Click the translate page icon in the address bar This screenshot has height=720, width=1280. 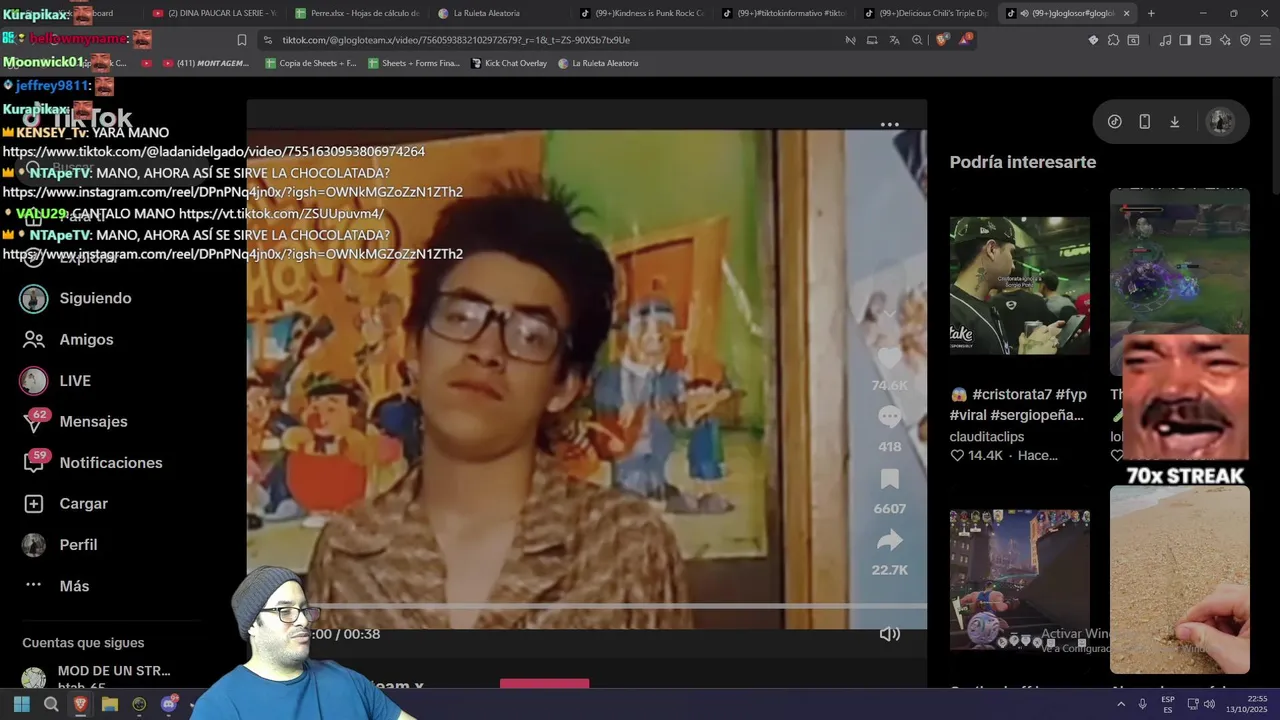tap(894, 40)
